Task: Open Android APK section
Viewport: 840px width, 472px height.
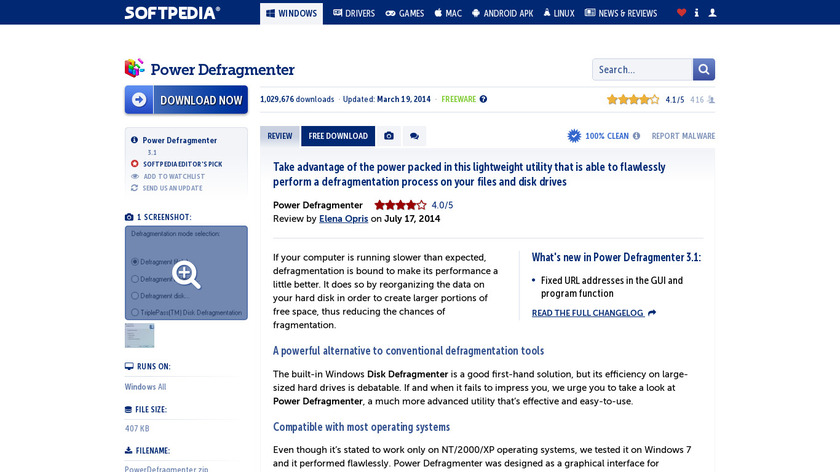Action: [x=502, y=13]
